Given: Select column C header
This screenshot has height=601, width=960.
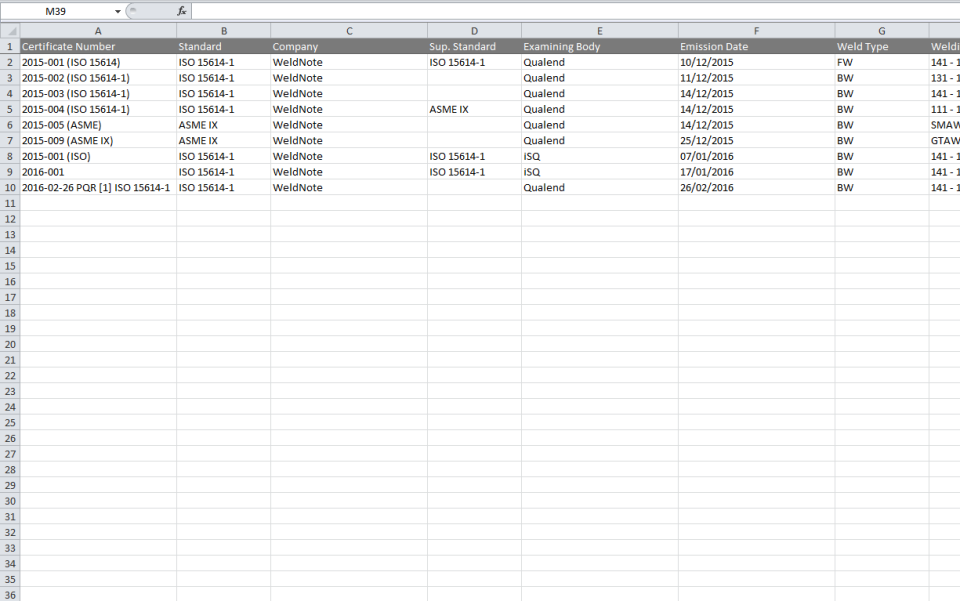Looking at the screenshot, I should click(x=349, y=31).
